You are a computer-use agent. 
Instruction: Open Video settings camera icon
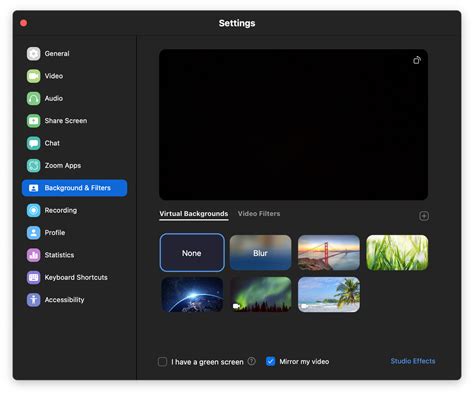[x=34, y=76]
